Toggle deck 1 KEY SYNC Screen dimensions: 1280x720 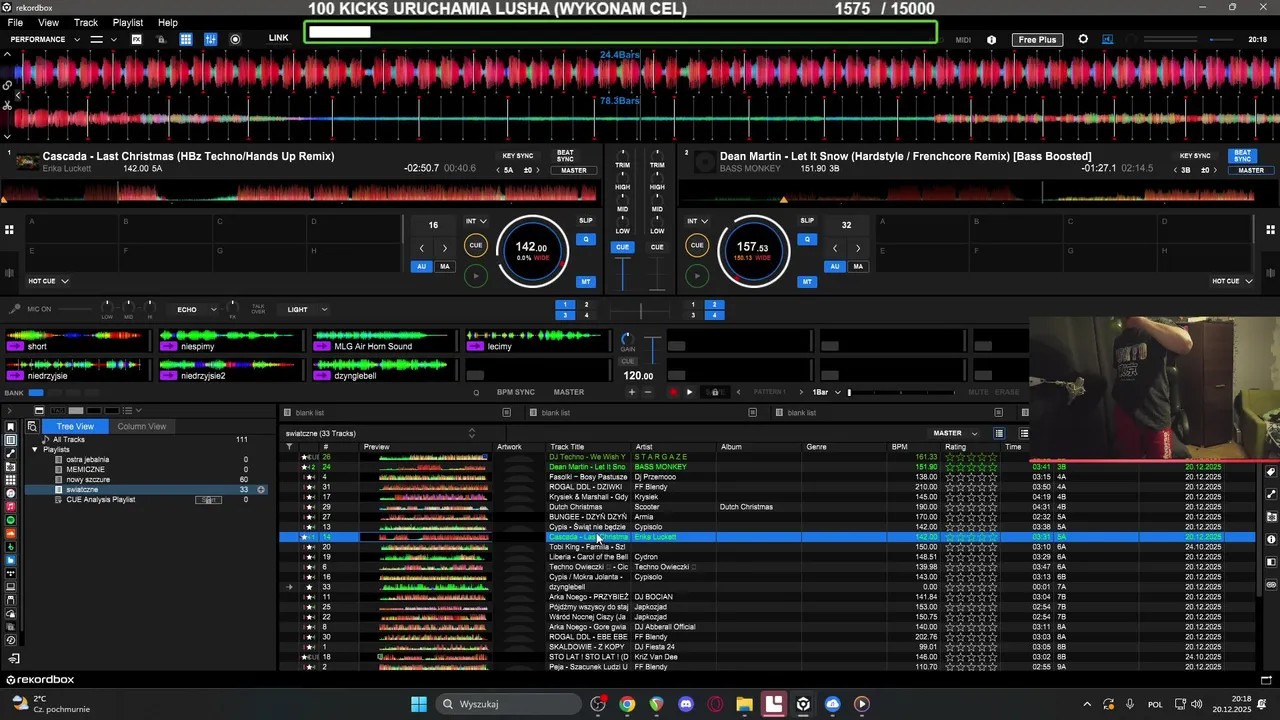coord(518,156)
